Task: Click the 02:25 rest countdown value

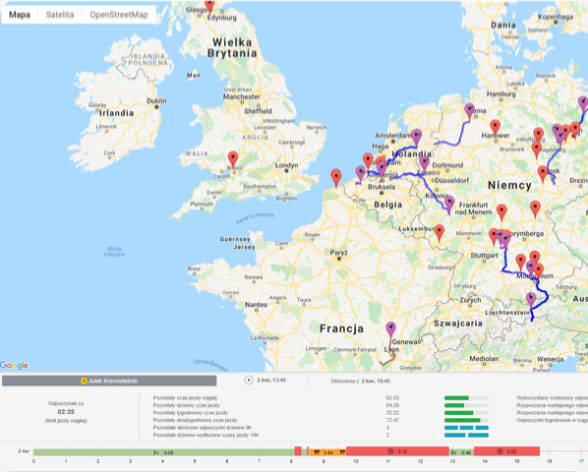Action: 66,412
